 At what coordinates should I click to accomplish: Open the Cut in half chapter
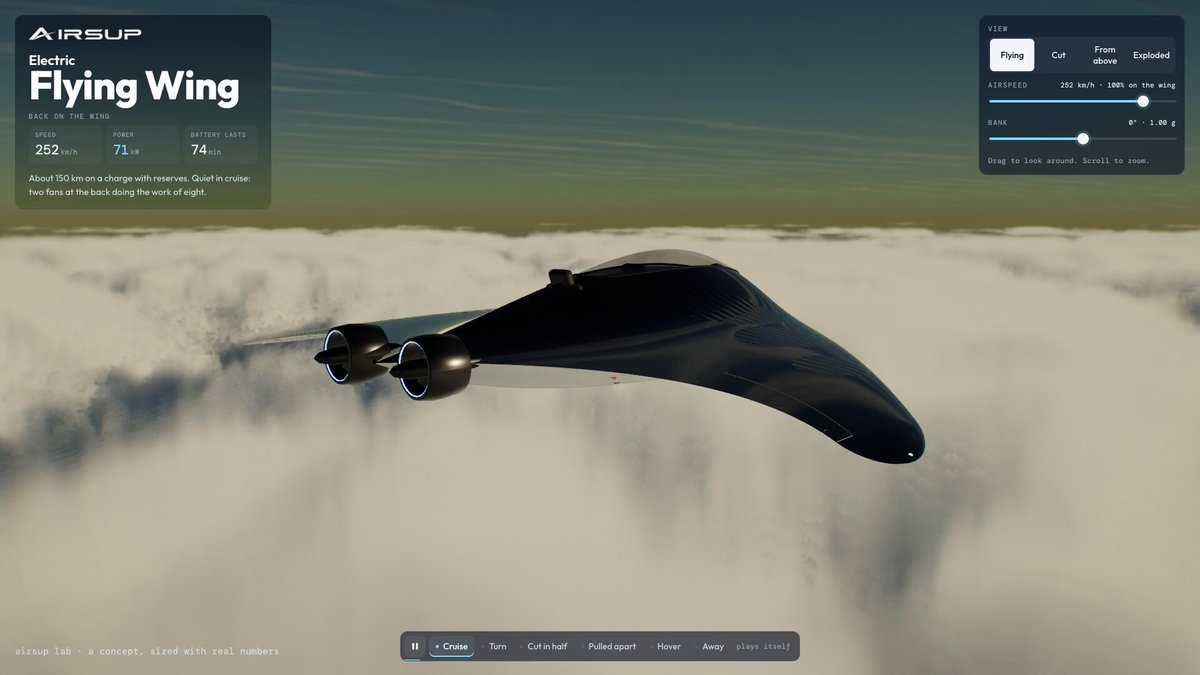click(x=544, y=646)
